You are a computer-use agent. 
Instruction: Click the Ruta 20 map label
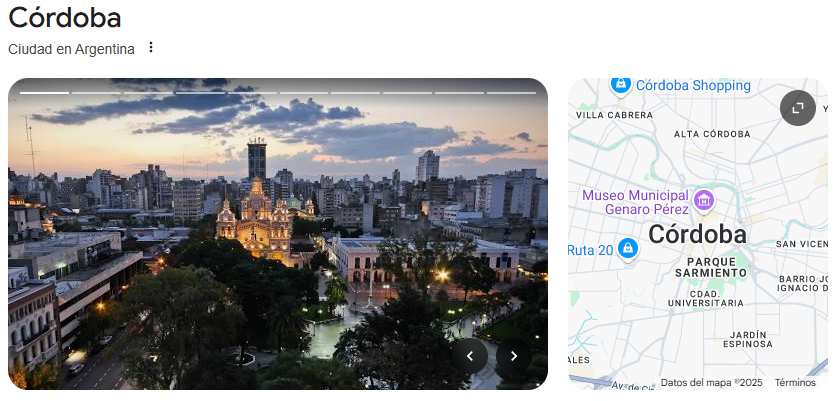[x=588, y=249]
